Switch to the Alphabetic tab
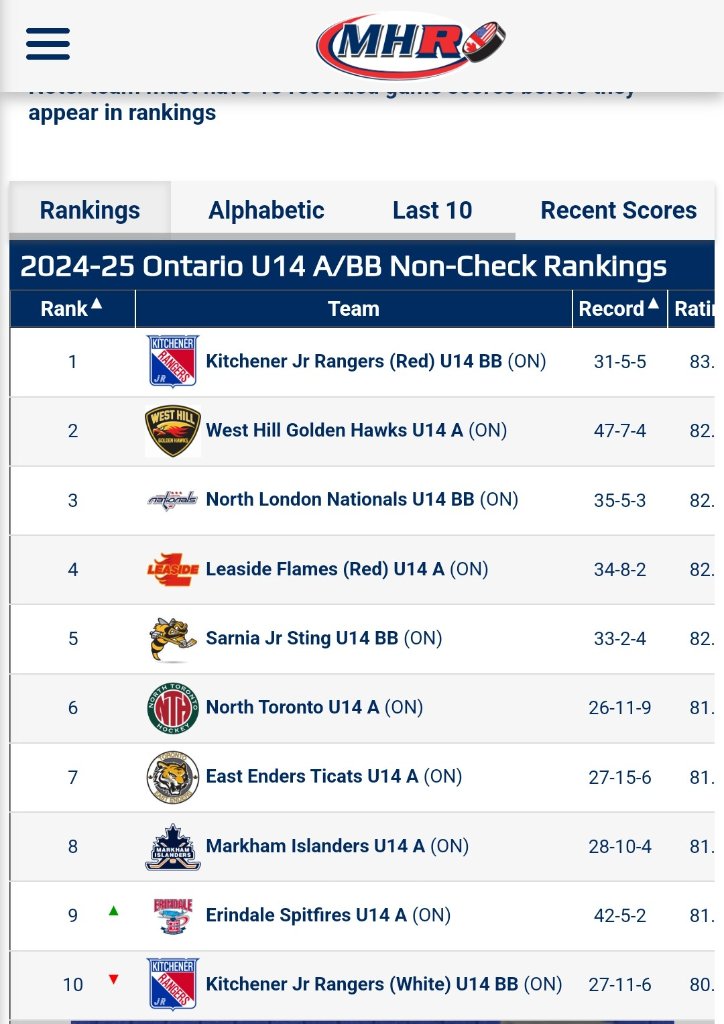 [x=266, y=210]
